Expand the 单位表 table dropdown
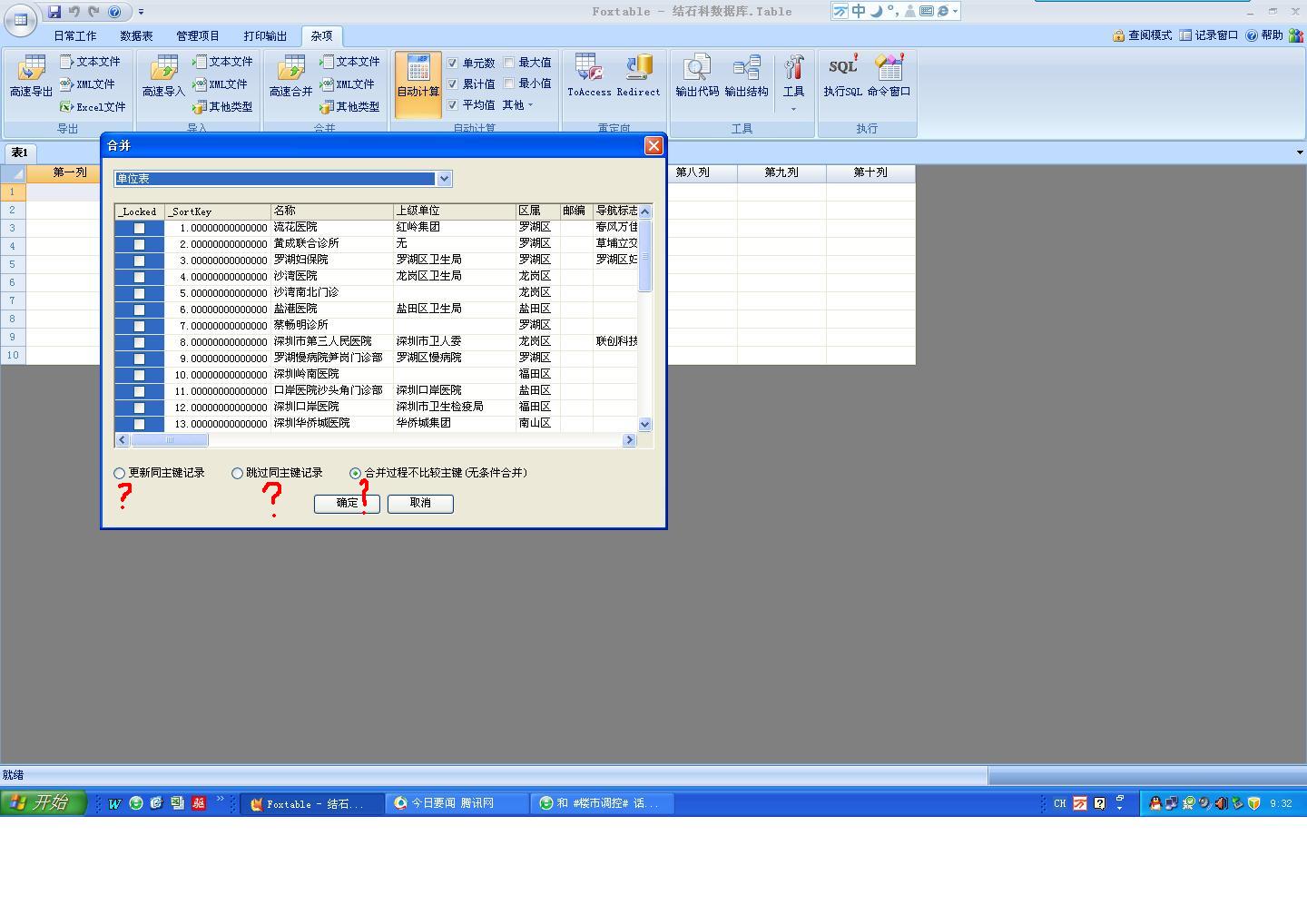 pyautogui.click(x=444, y=179)
